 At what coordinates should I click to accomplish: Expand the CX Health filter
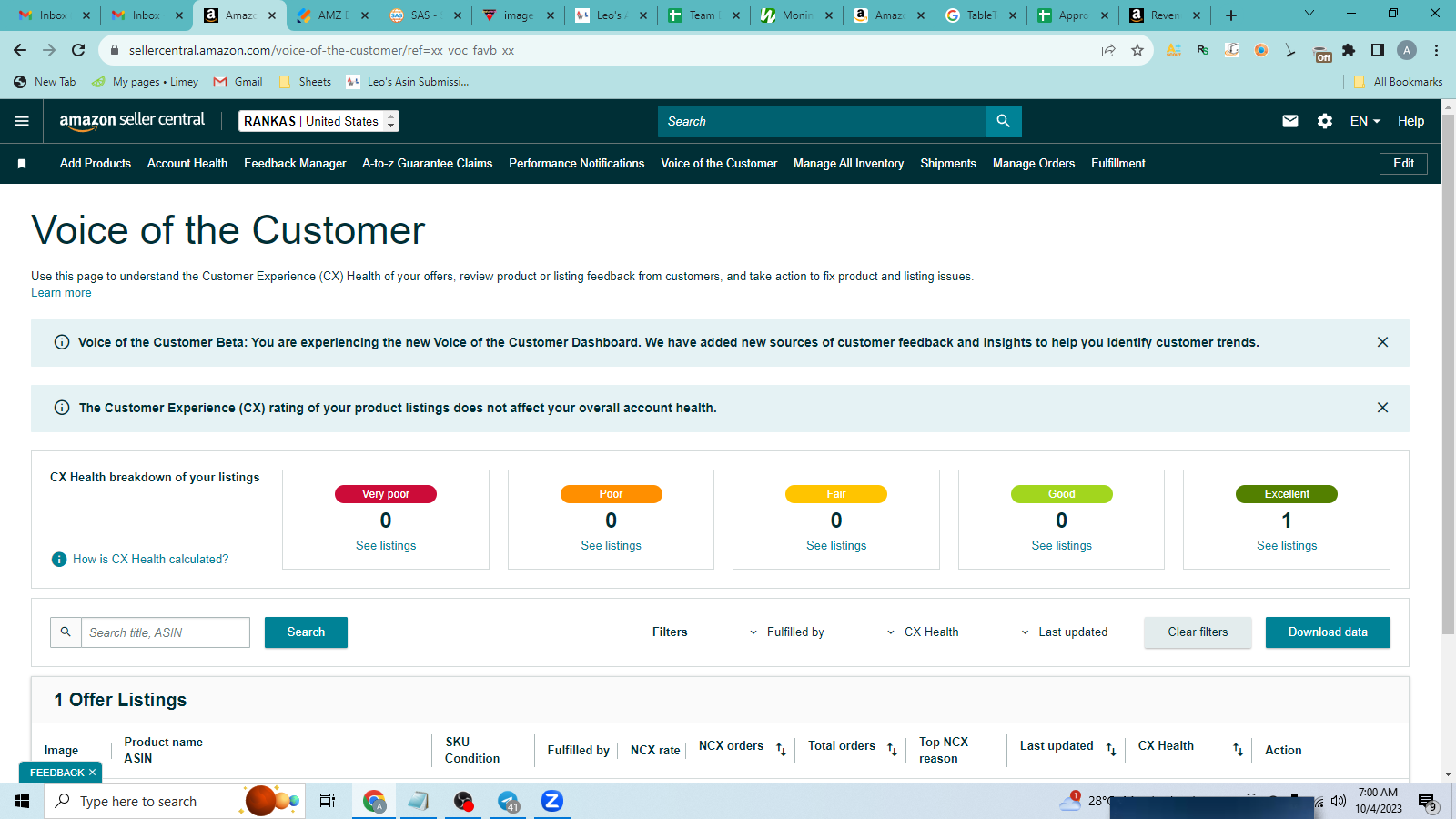pyautogui.click(x=922, y=632)
